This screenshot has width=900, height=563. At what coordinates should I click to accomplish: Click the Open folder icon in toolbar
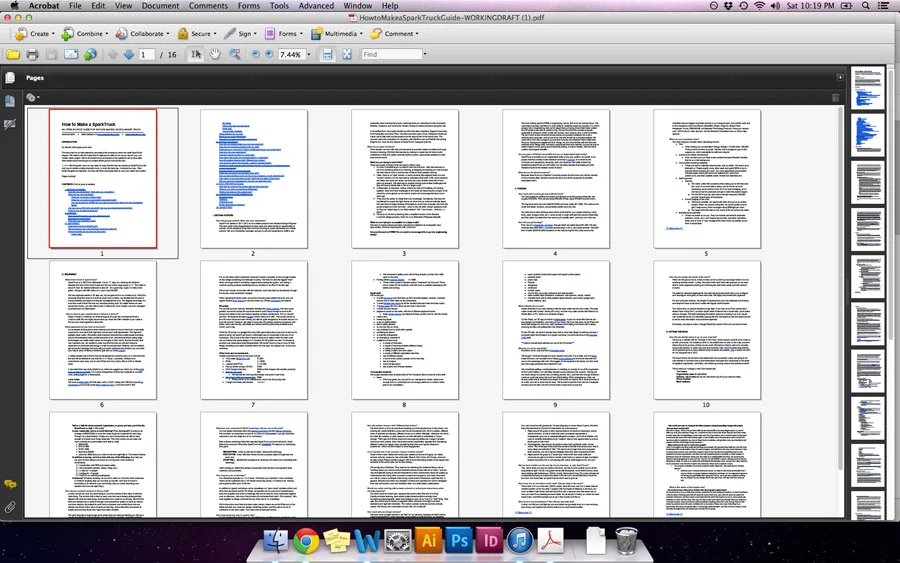[x=13, y=55]
